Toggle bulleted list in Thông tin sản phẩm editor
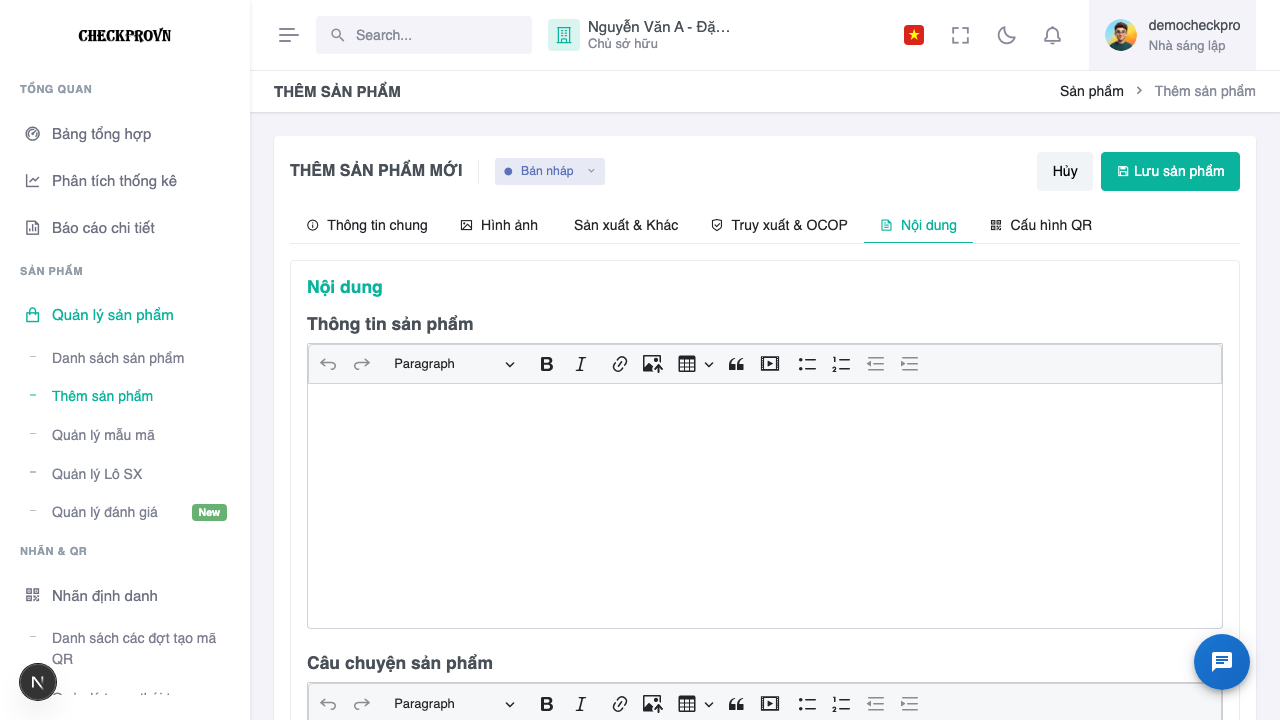1280x720 pixels. 808,364
